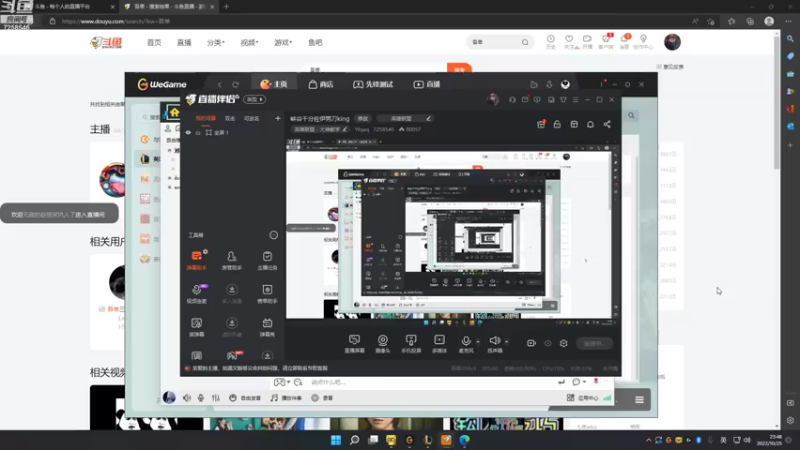
Task: Expand speaker options arrow
Action: pos(506,341)
